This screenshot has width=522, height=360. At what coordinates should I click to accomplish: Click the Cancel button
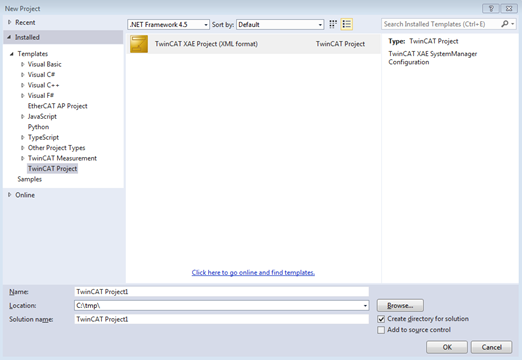491,347
